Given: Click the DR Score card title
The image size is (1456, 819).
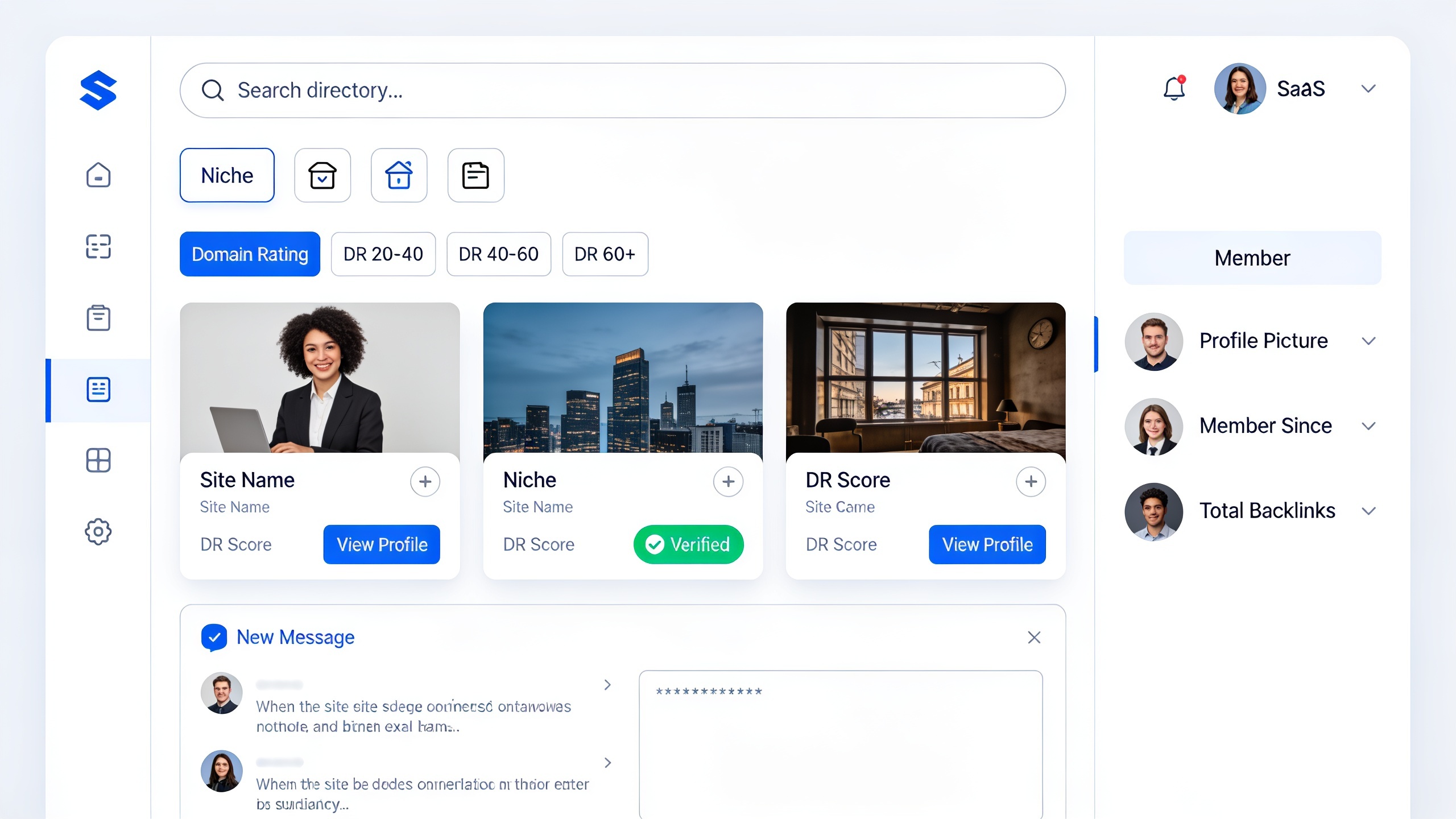Looking at the screenshot, I should click(847, 480).
